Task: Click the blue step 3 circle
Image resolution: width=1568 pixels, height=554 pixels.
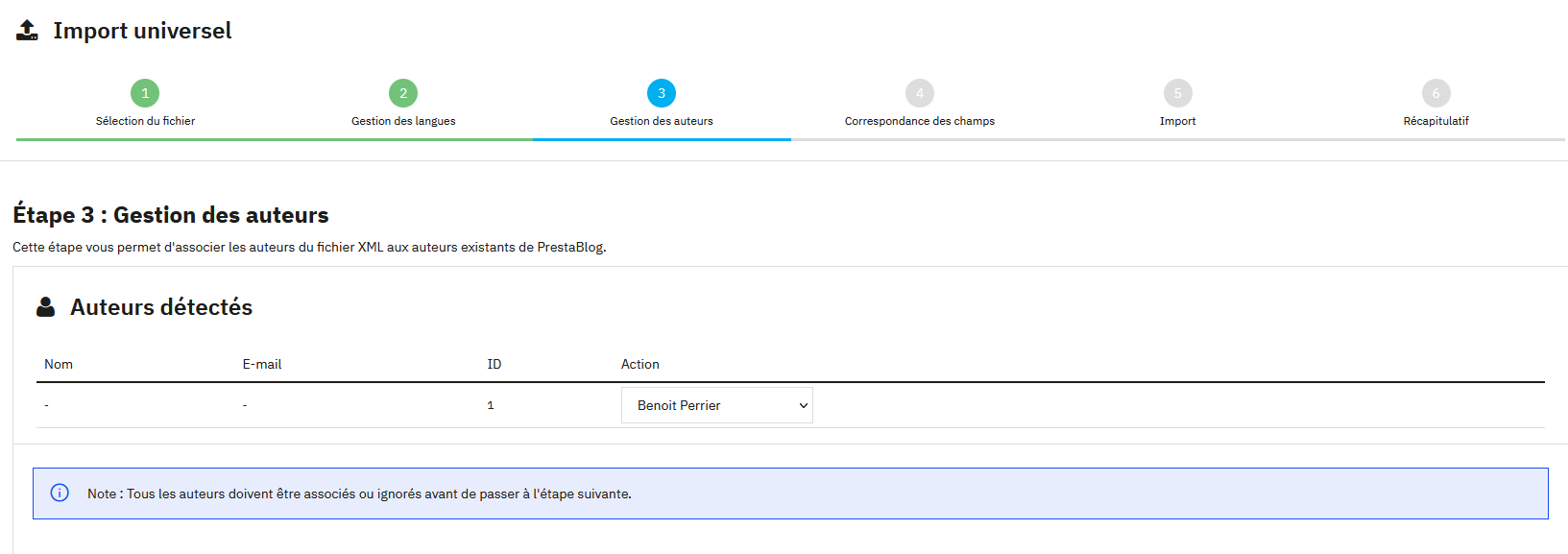Action: pyautogui.click(x=662, y=93)
